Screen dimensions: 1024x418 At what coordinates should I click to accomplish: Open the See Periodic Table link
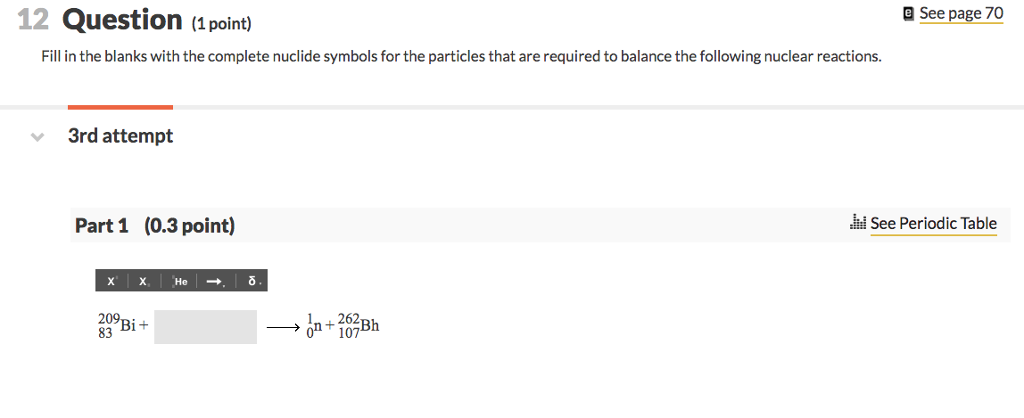coord(933,223)
